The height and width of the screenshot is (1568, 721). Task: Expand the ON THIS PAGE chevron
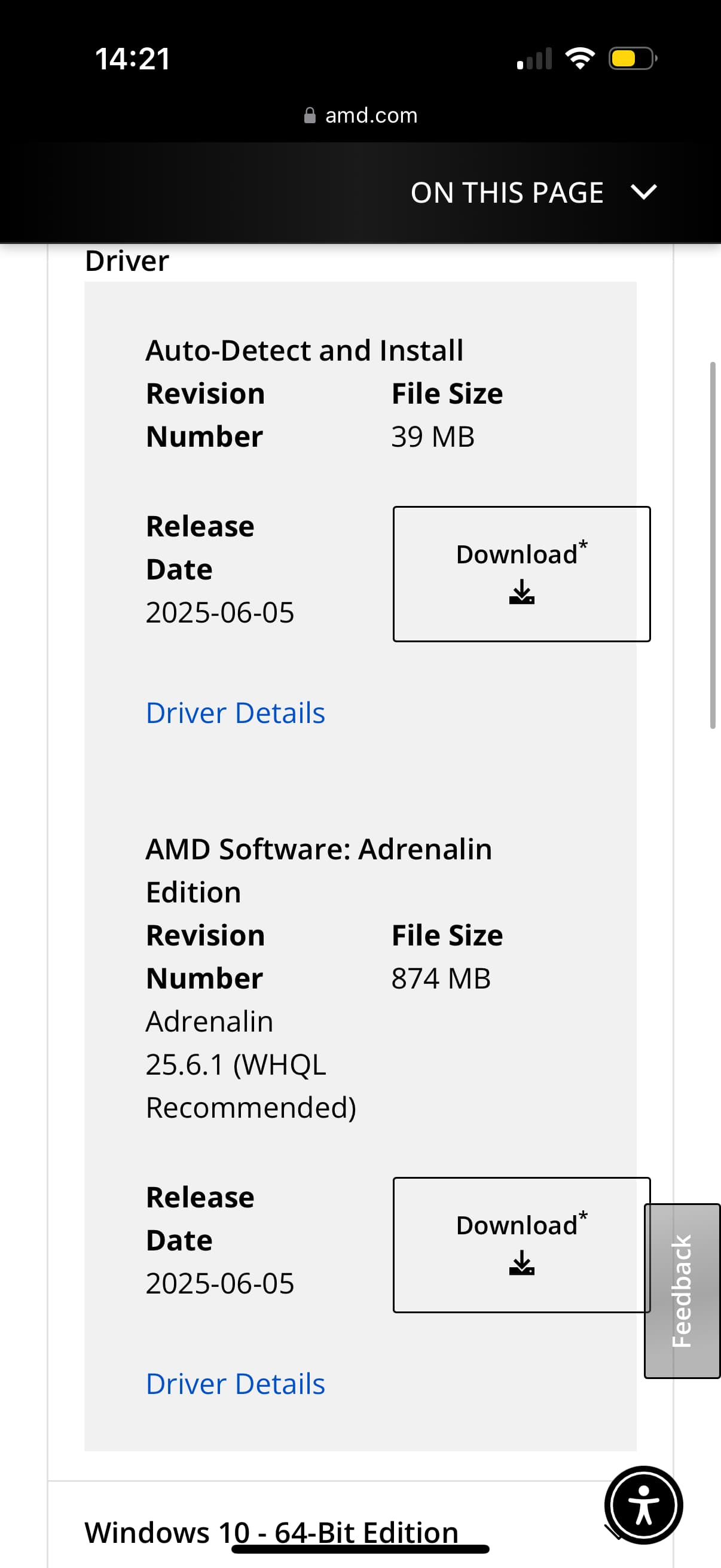point(644,193)
